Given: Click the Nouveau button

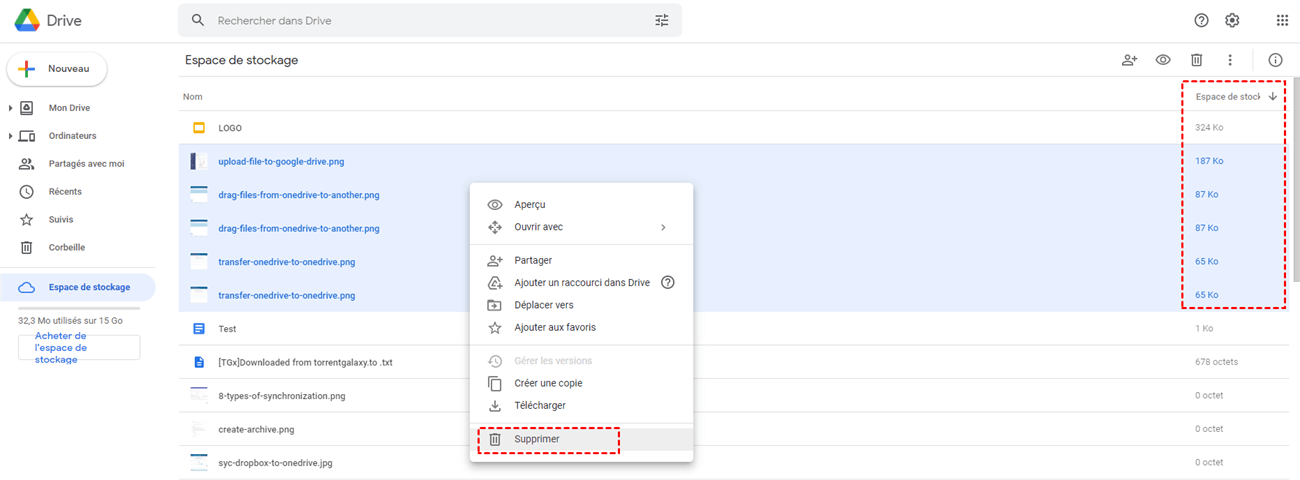Looking at the screenshot, I should coord(57,69).
